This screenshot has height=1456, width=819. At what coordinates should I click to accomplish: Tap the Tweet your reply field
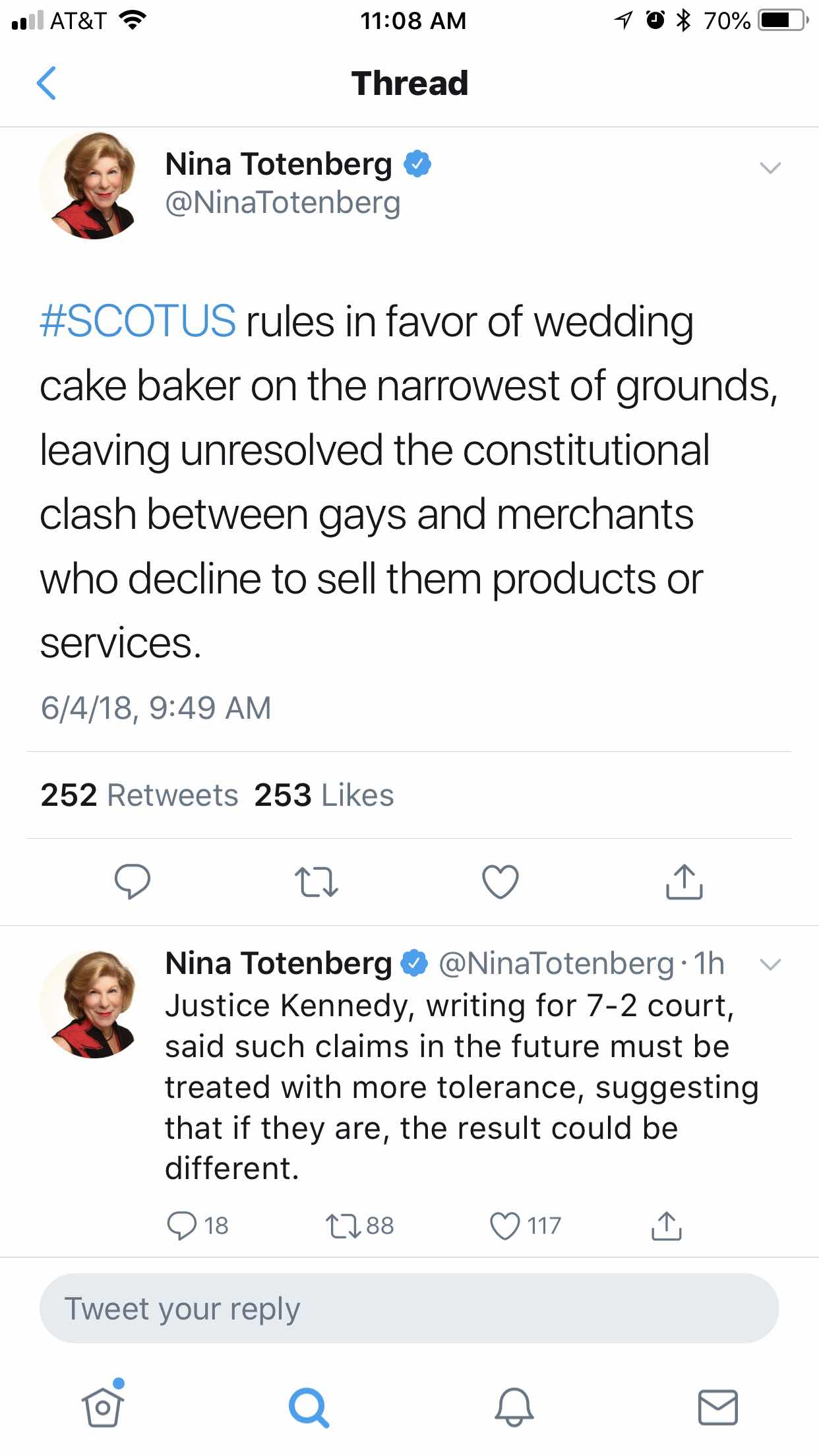click(x=409, y=1308)
